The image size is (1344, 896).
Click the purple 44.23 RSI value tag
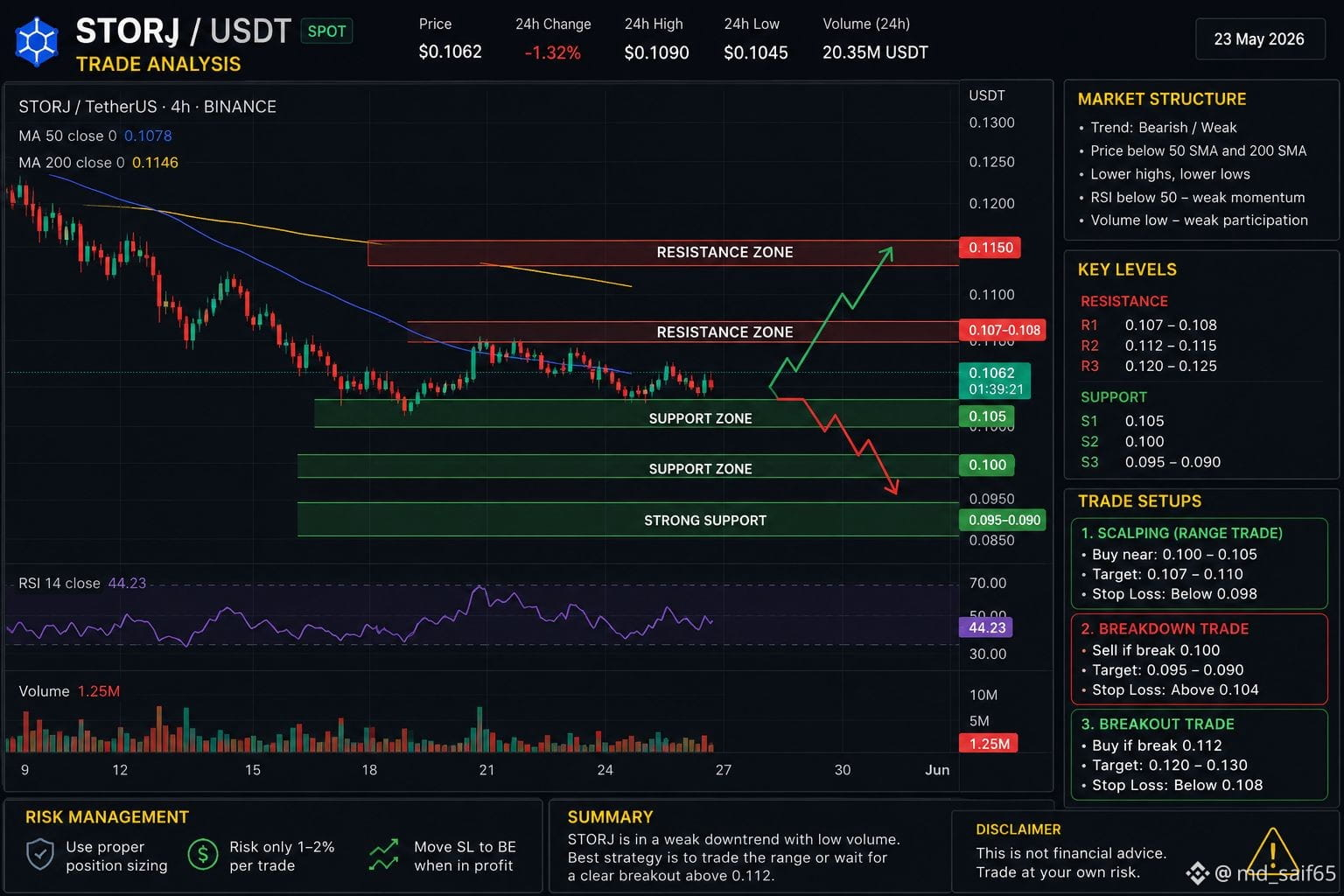tap(987, 627)
